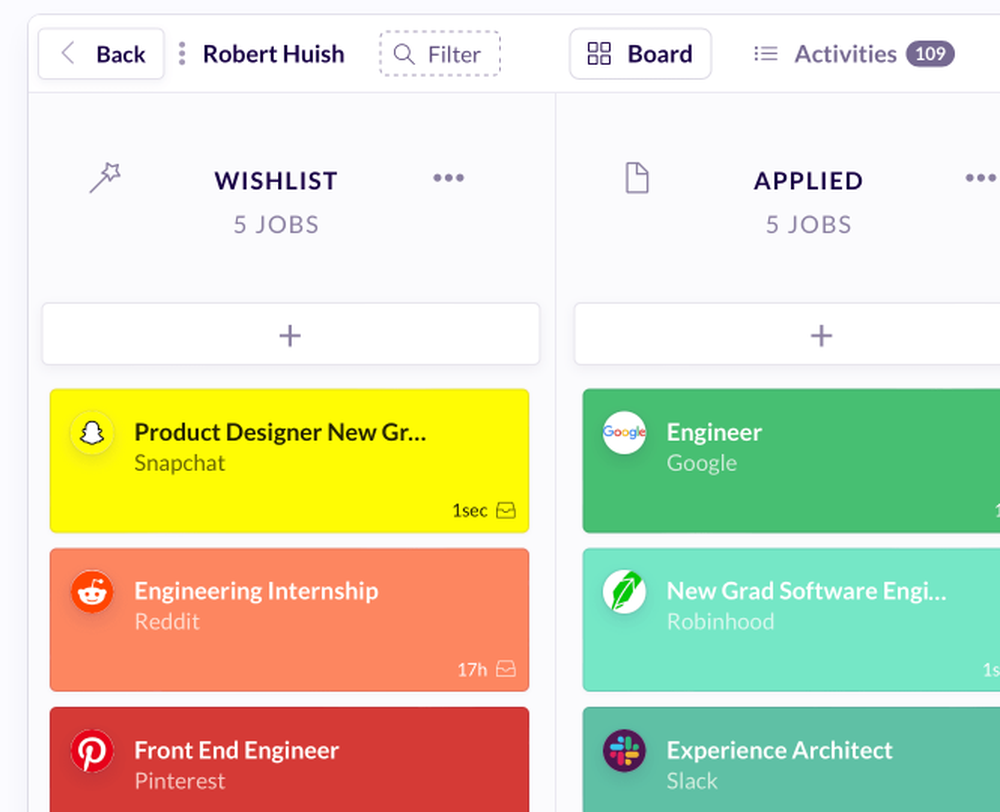Screen dimensions: 1000x812
Task: Add a new job to the Wishlist column
Action: [290, 335]
